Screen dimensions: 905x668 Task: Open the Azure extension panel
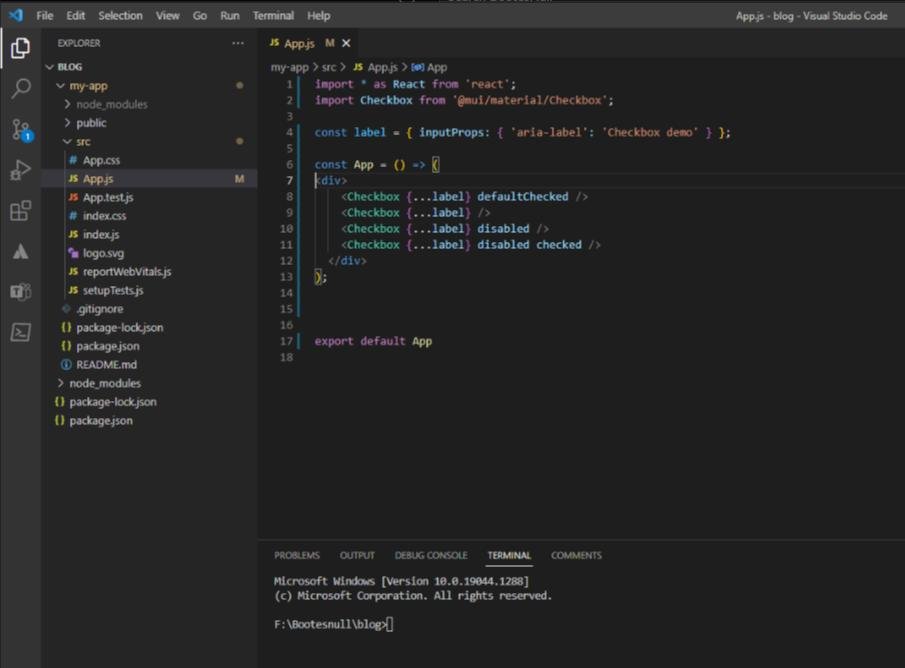tap(20, 251)
